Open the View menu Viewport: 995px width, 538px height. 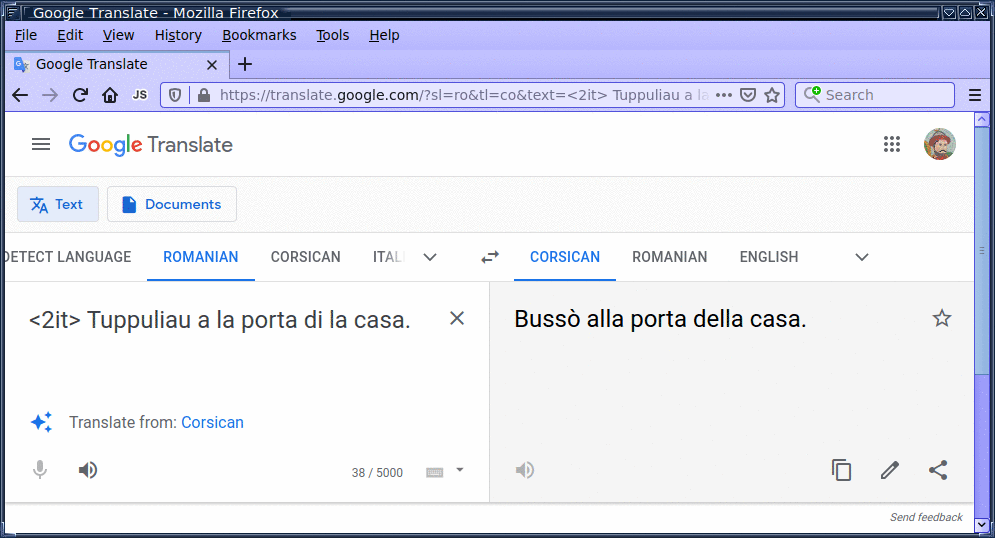tap(119, 36)
